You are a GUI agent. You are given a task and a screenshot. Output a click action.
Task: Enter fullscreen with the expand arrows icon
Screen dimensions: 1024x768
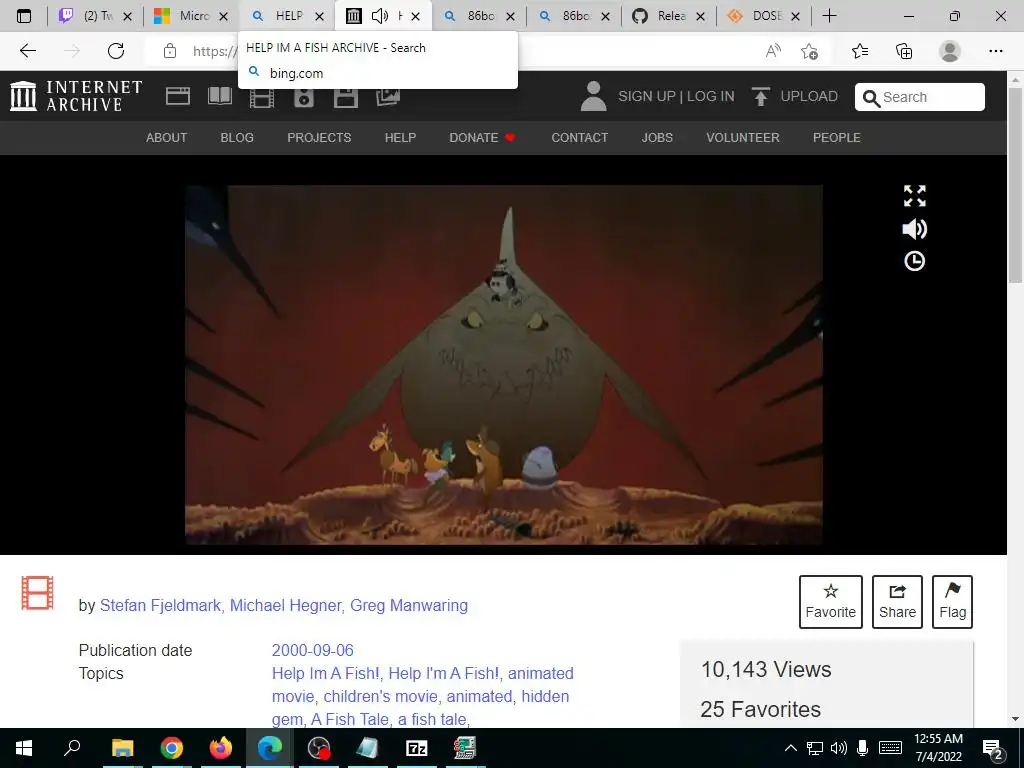pyautogui.click(x=914, y=195)
